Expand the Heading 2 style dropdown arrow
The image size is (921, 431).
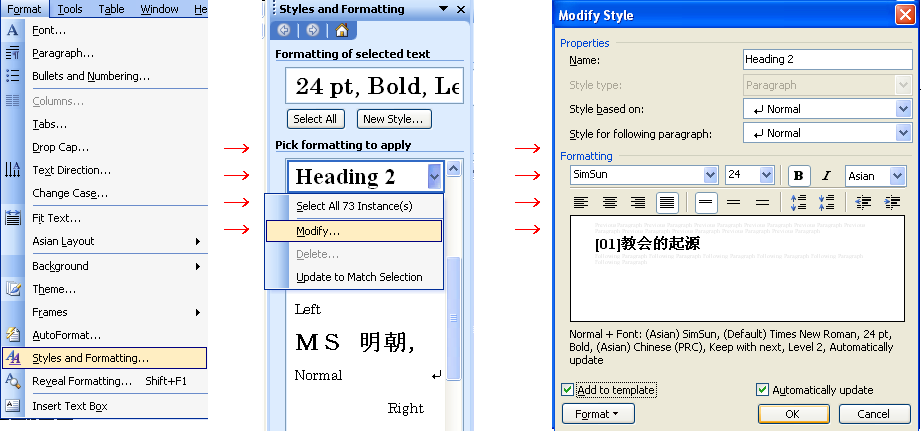pos(434,177)
